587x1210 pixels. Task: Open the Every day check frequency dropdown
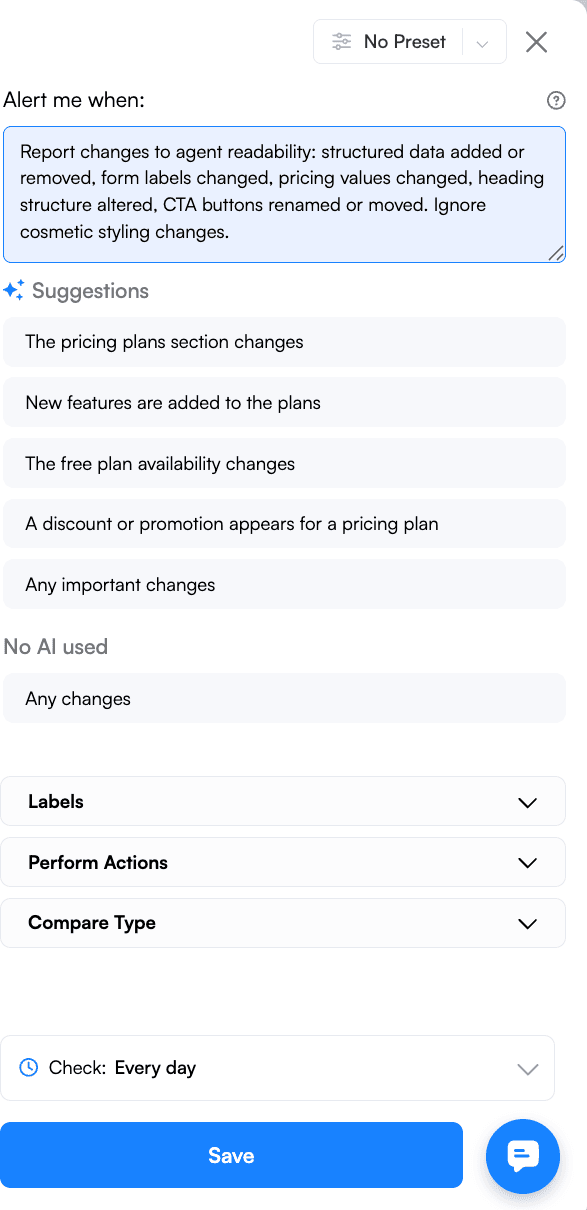[x=527, y=1068]
